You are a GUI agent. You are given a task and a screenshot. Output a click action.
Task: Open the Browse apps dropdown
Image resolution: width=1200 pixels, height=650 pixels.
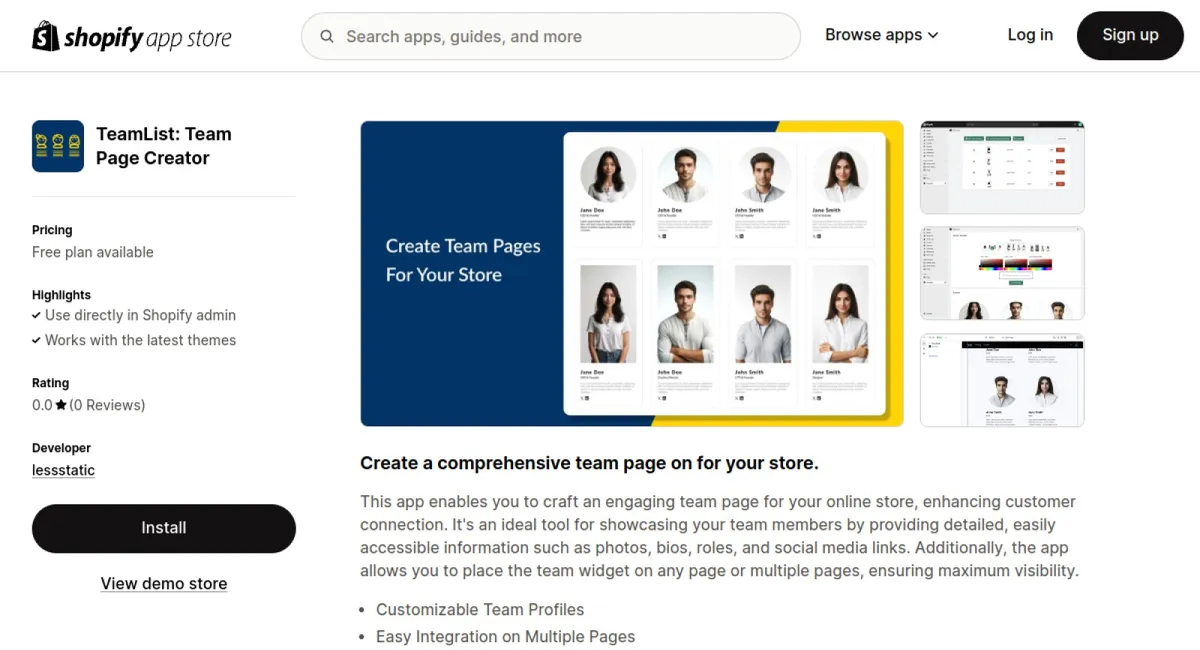[x=874, y=34]
